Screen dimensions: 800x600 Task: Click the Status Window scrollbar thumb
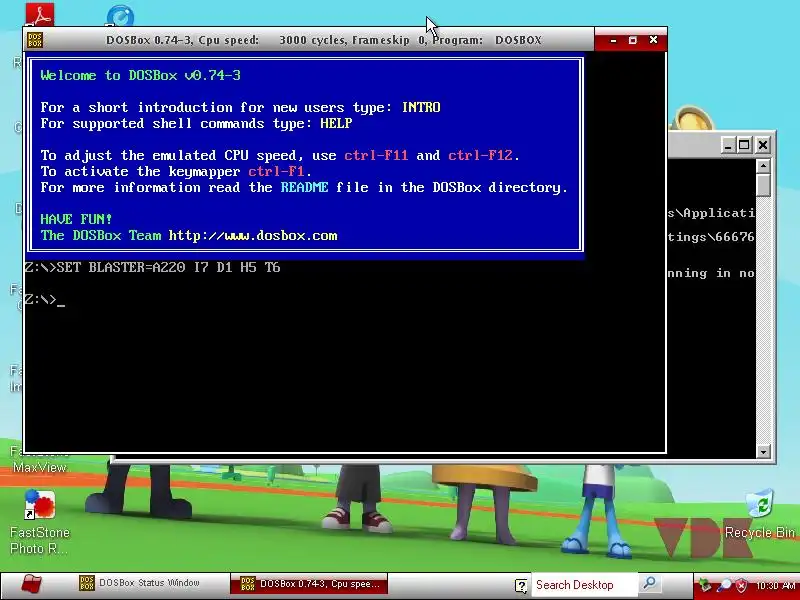click(x=763, y=185)
